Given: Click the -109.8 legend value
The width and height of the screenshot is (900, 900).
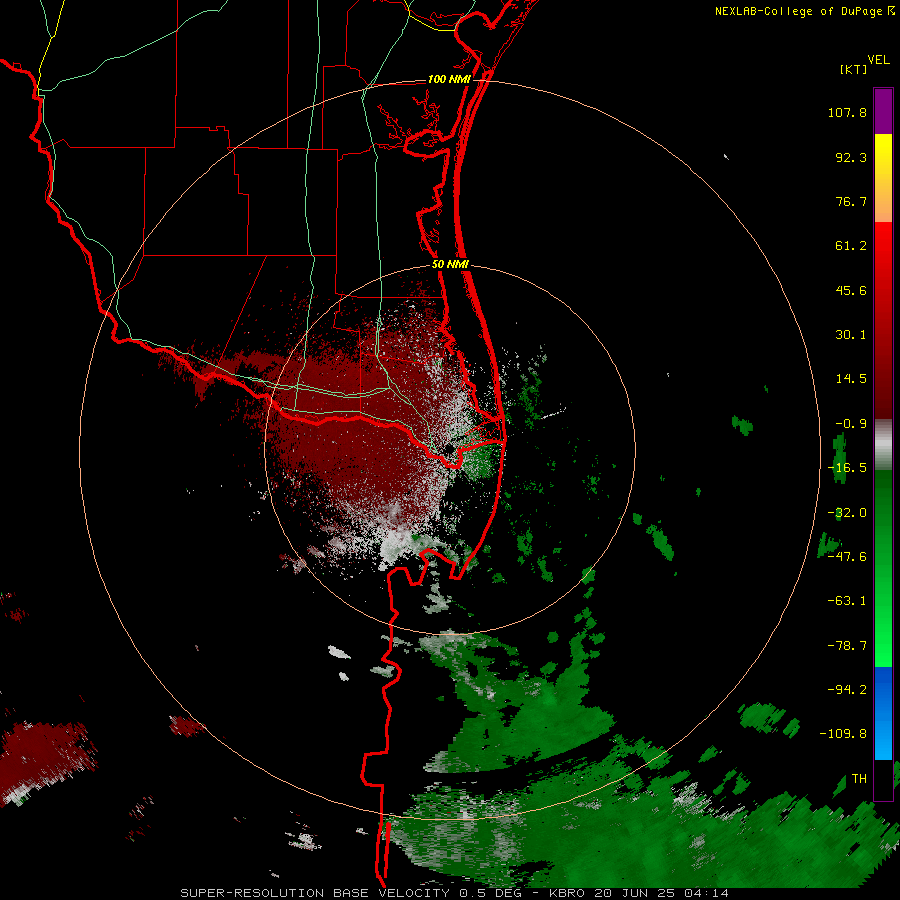Looking at the screenshot, I should pos(843,734).
